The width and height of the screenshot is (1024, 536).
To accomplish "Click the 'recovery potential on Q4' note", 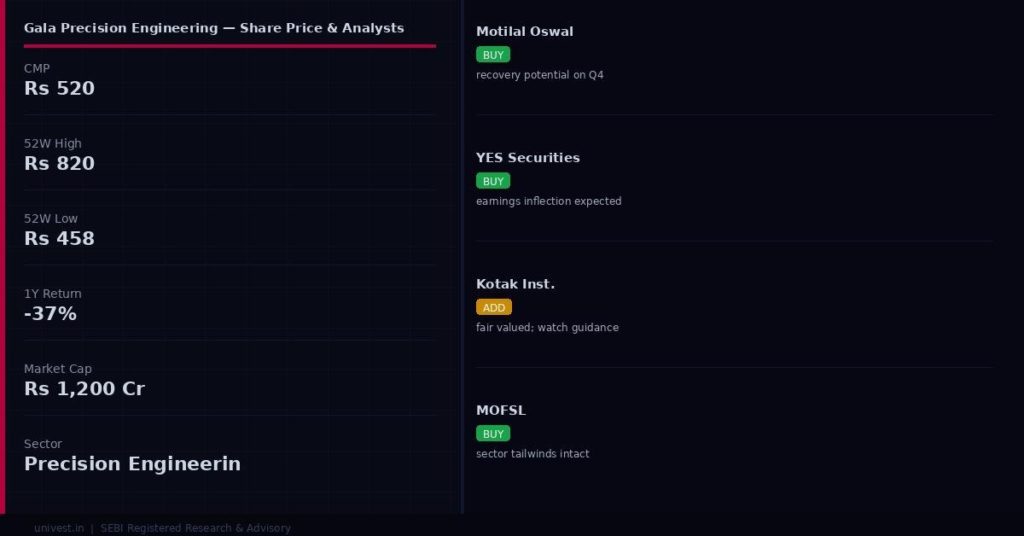I will tap(540, 75).
